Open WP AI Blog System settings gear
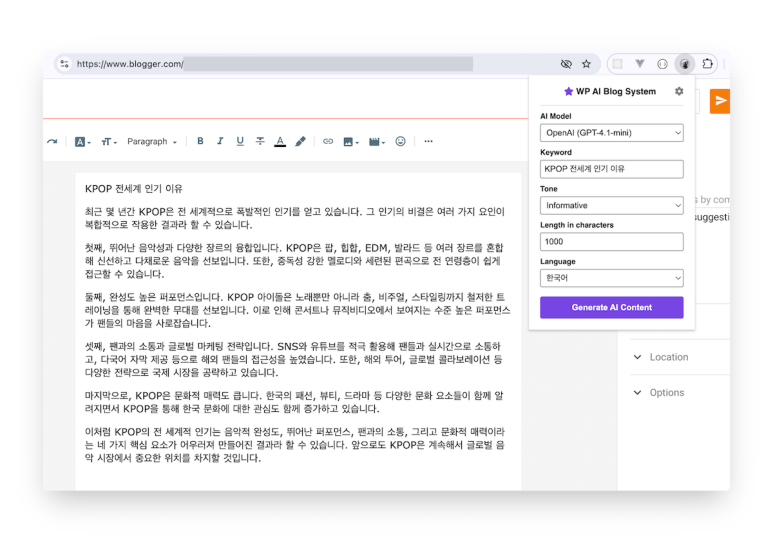 coord(679,91)
